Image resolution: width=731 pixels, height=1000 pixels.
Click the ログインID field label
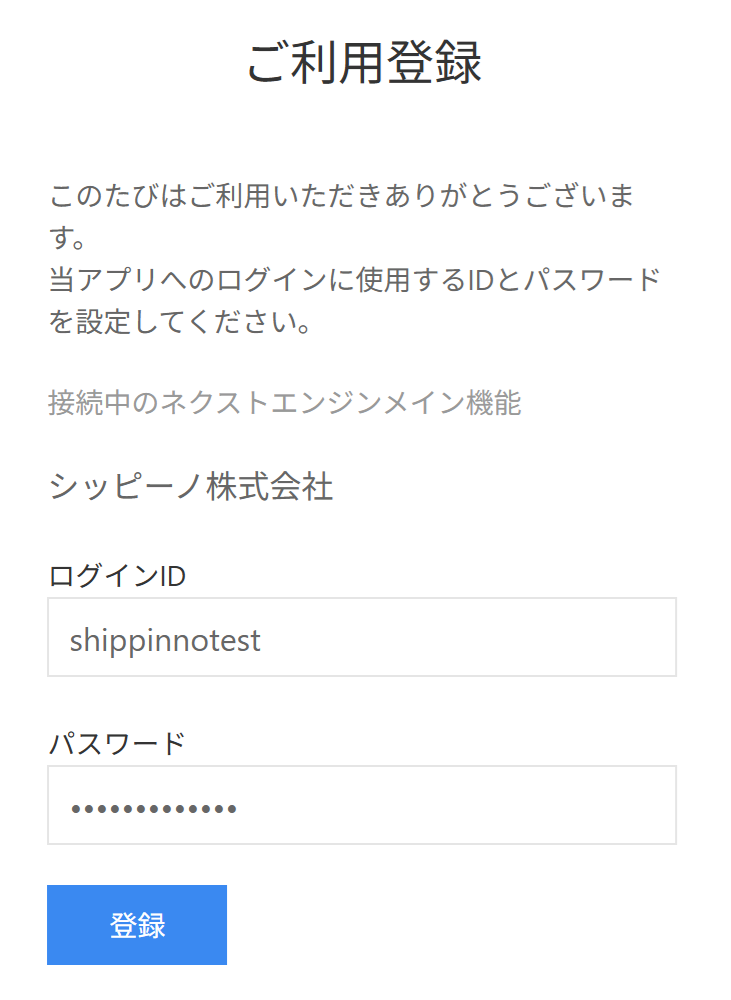coord(117,576)
